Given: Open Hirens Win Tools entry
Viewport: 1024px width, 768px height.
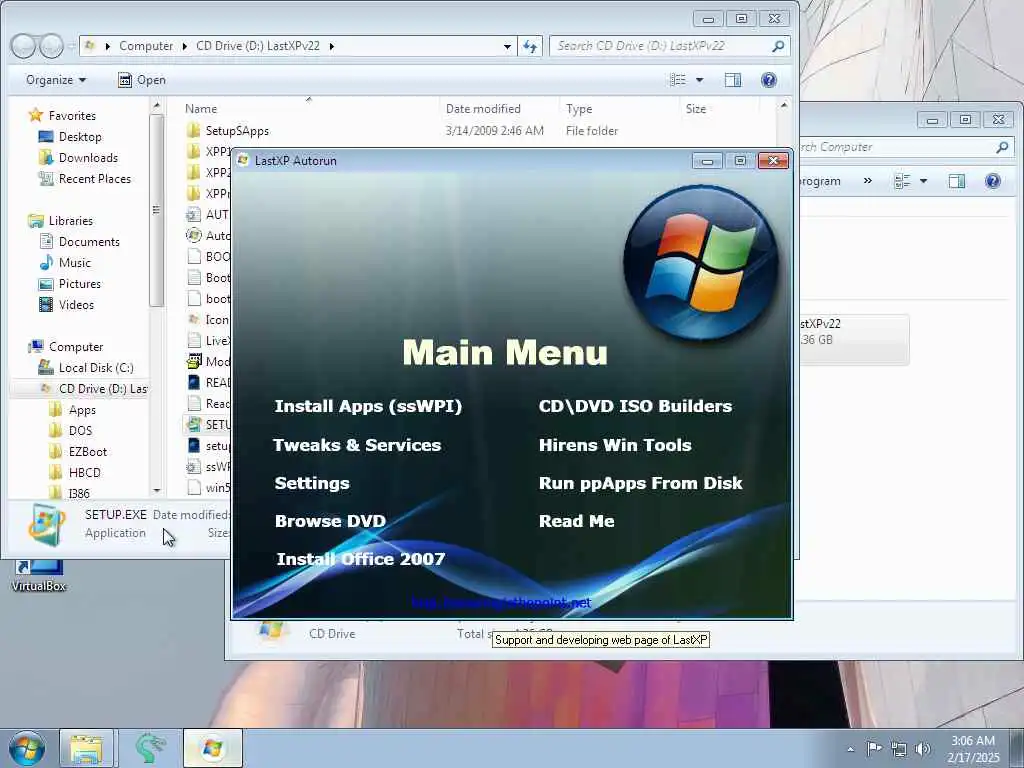Looking at the screenshot, I should (x=615, y=445).
